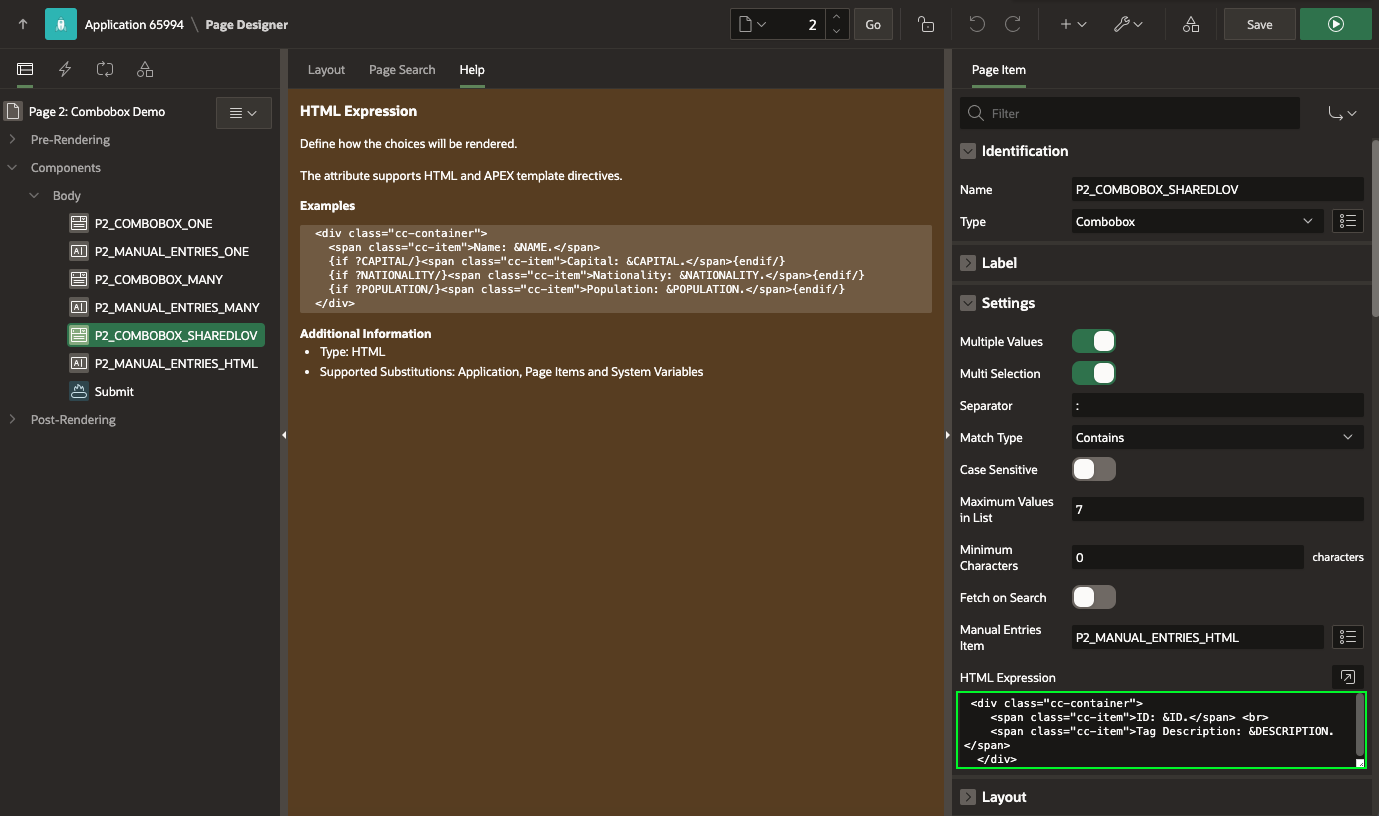Click the property editor vertical scrollbar
The image size is (1379, 816).
[x=1374, y=230]
